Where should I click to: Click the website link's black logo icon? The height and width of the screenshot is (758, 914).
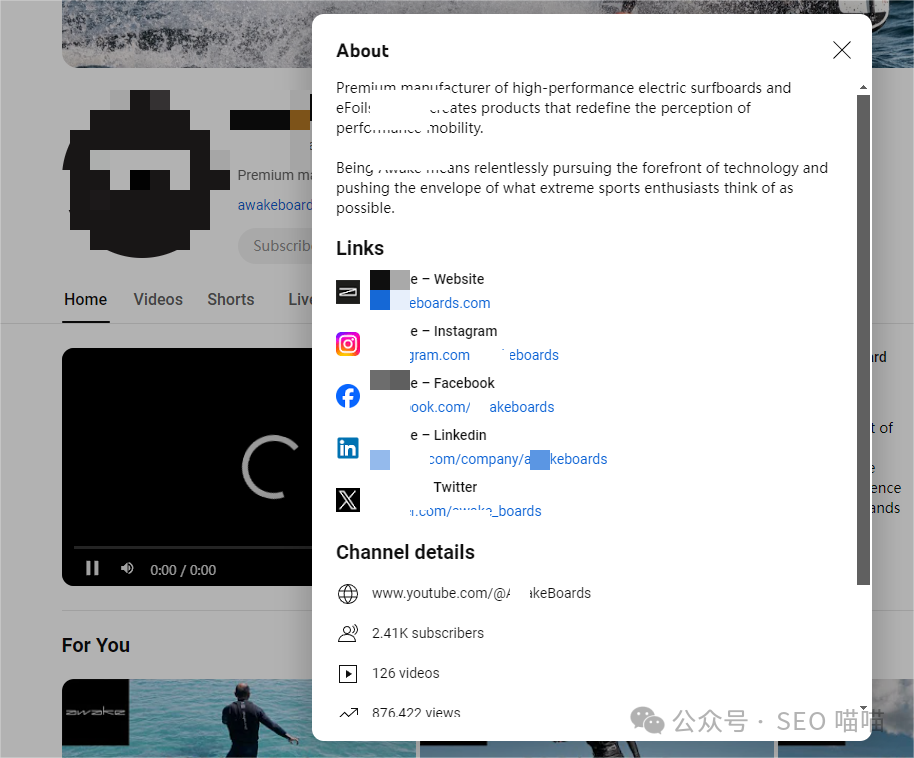(348, 292)
